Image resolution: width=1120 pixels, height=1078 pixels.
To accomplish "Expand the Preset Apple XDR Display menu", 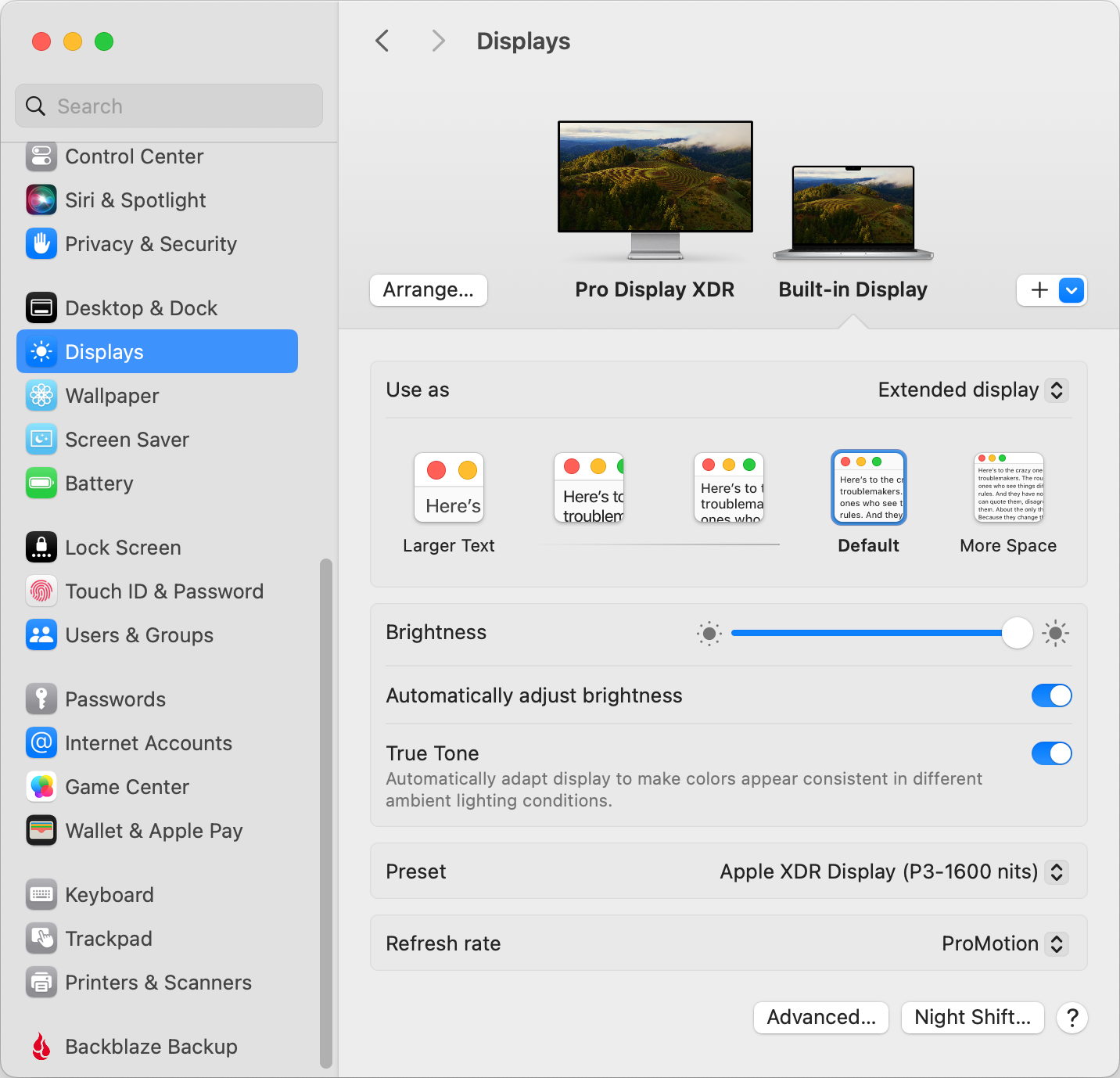I will (x=892, y=871).
